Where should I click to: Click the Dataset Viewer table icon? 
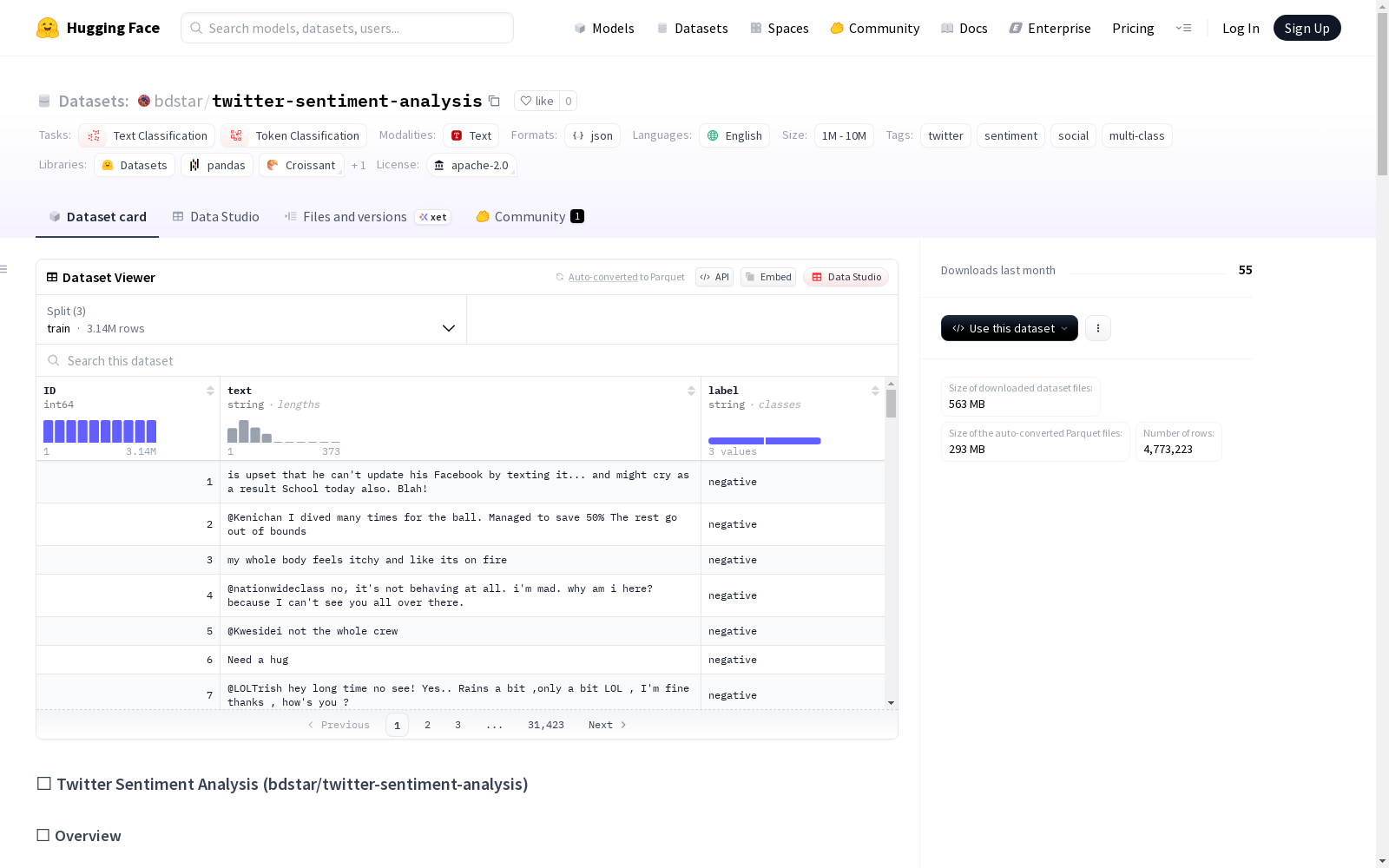[52, 277]
